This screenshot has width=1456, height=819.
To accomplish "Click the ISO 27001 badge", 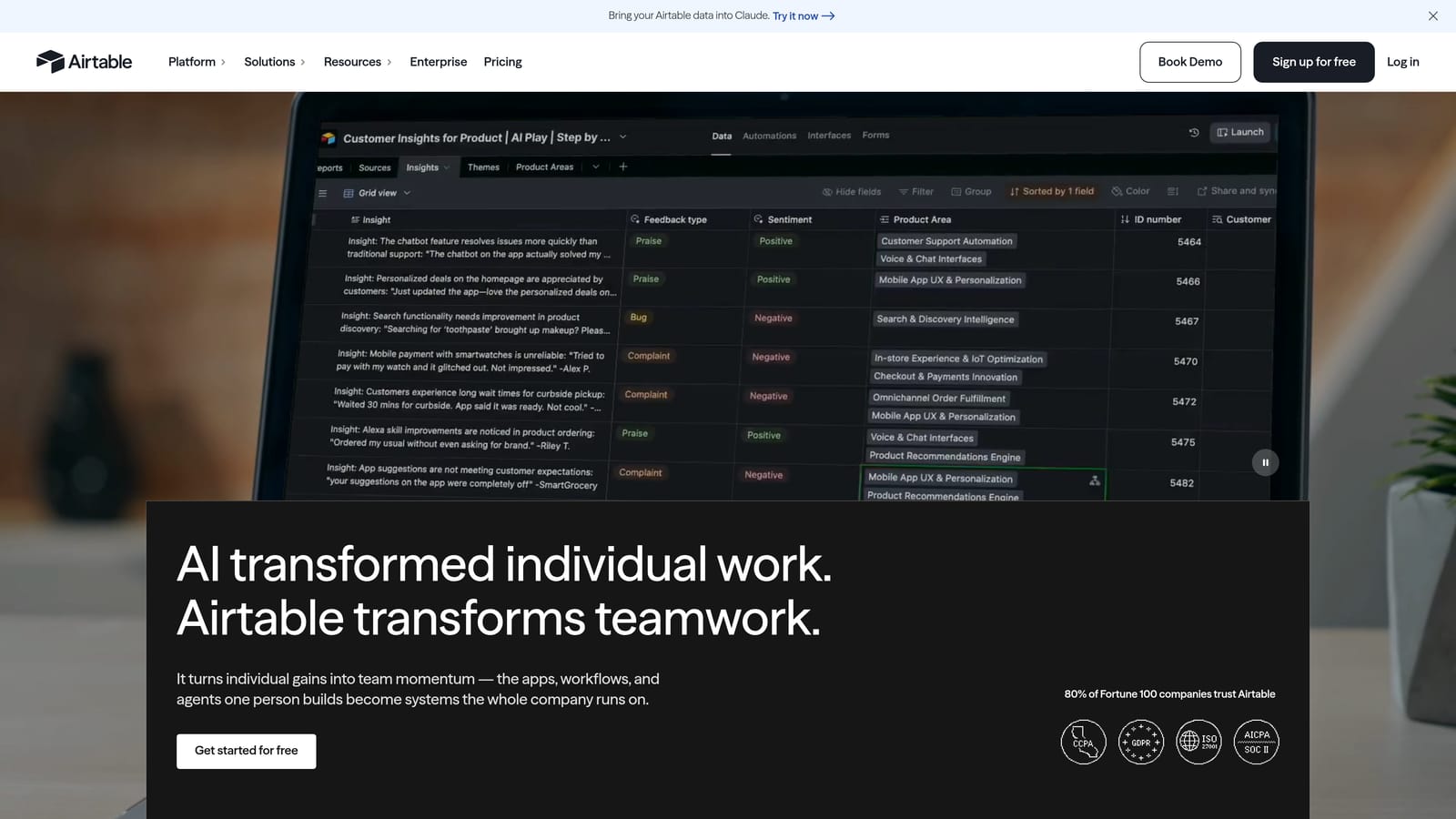I will (1198, 742).
